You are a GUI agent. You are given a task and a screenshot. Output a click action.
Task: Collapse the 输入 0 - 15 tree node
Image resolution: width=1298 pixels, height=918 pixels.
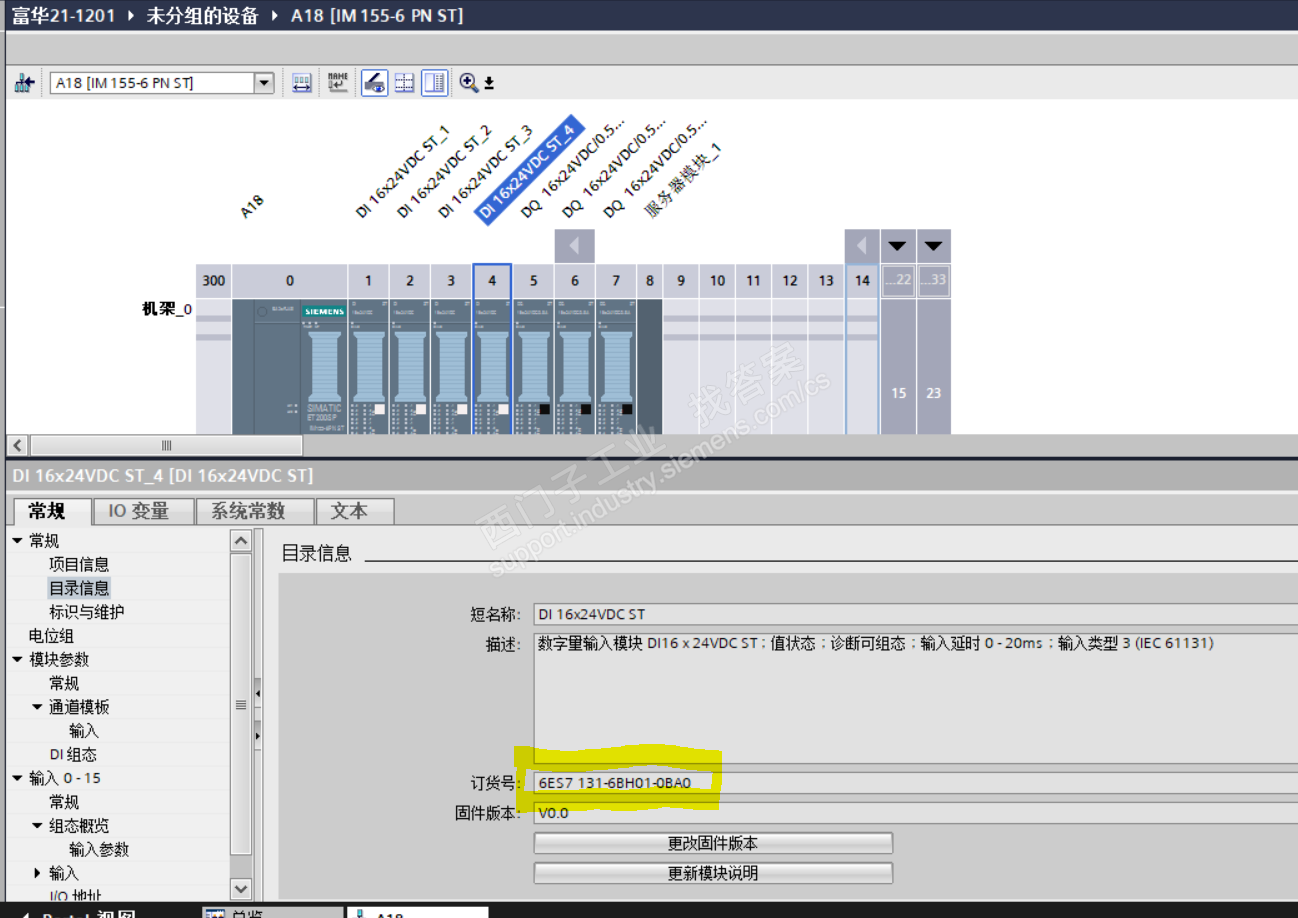coord(17,778)
